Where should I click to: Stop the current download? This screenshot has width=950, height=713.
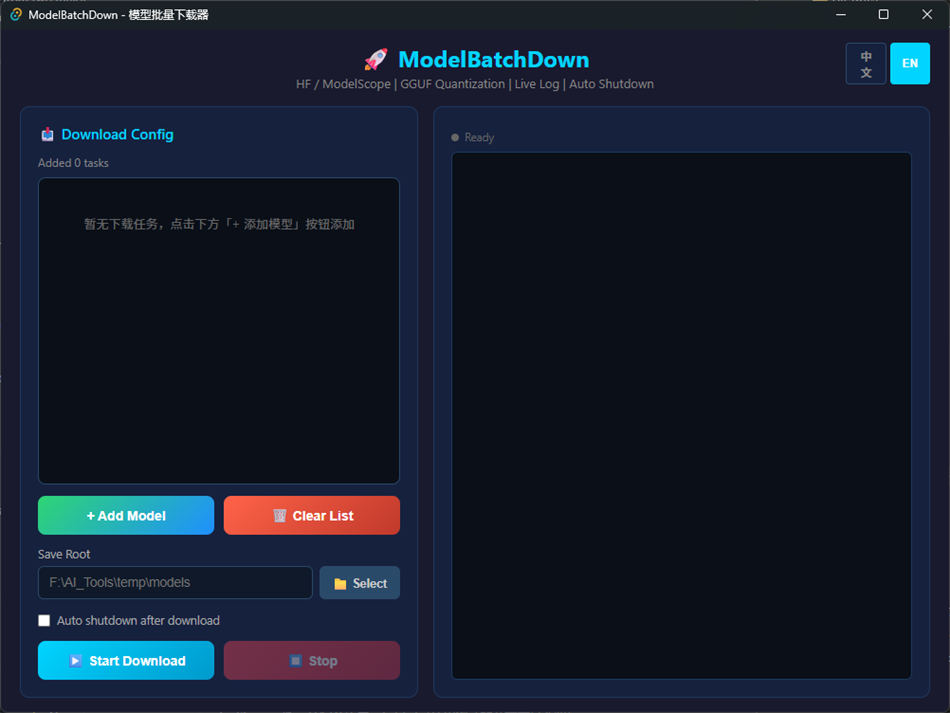(311, 660)
